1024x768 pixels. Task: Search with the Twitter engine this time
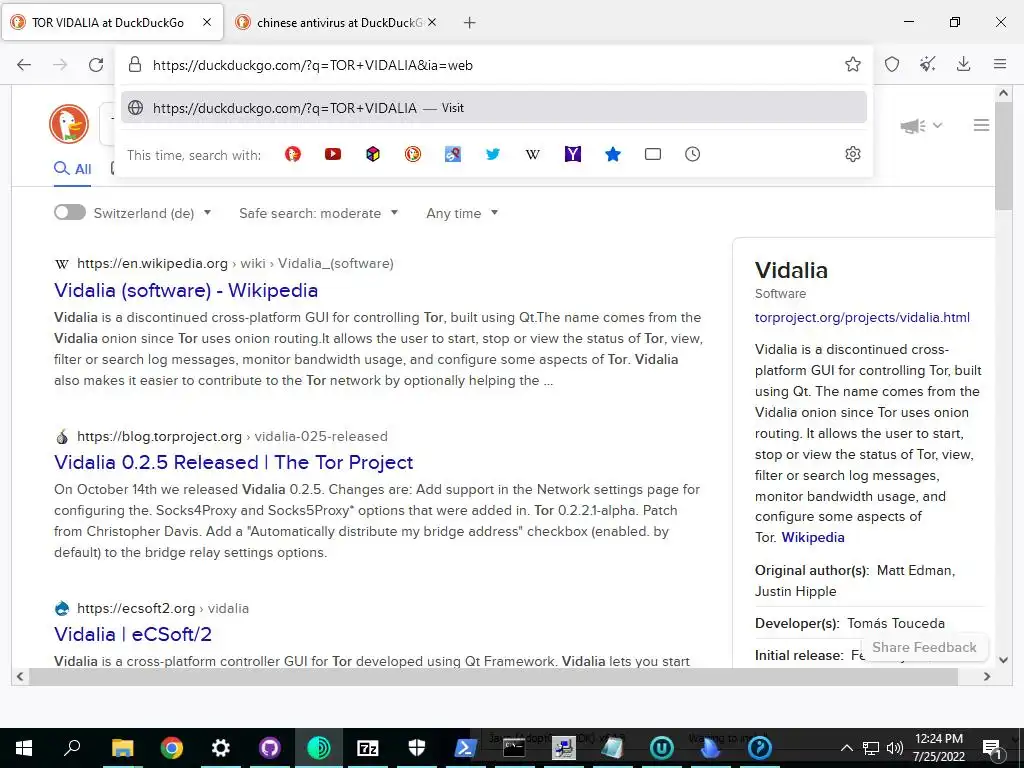pos(493,154)
